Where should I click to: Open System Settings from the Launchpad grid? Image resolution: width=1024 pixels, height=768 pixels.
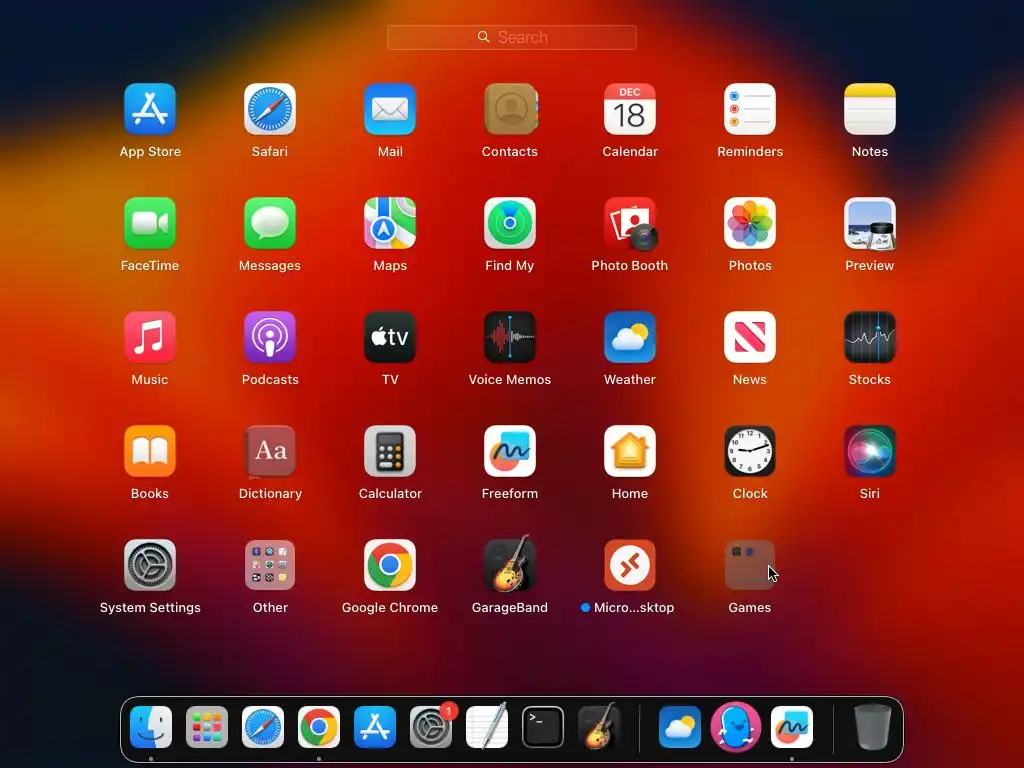pyautogui.click(x=150, y=565)
